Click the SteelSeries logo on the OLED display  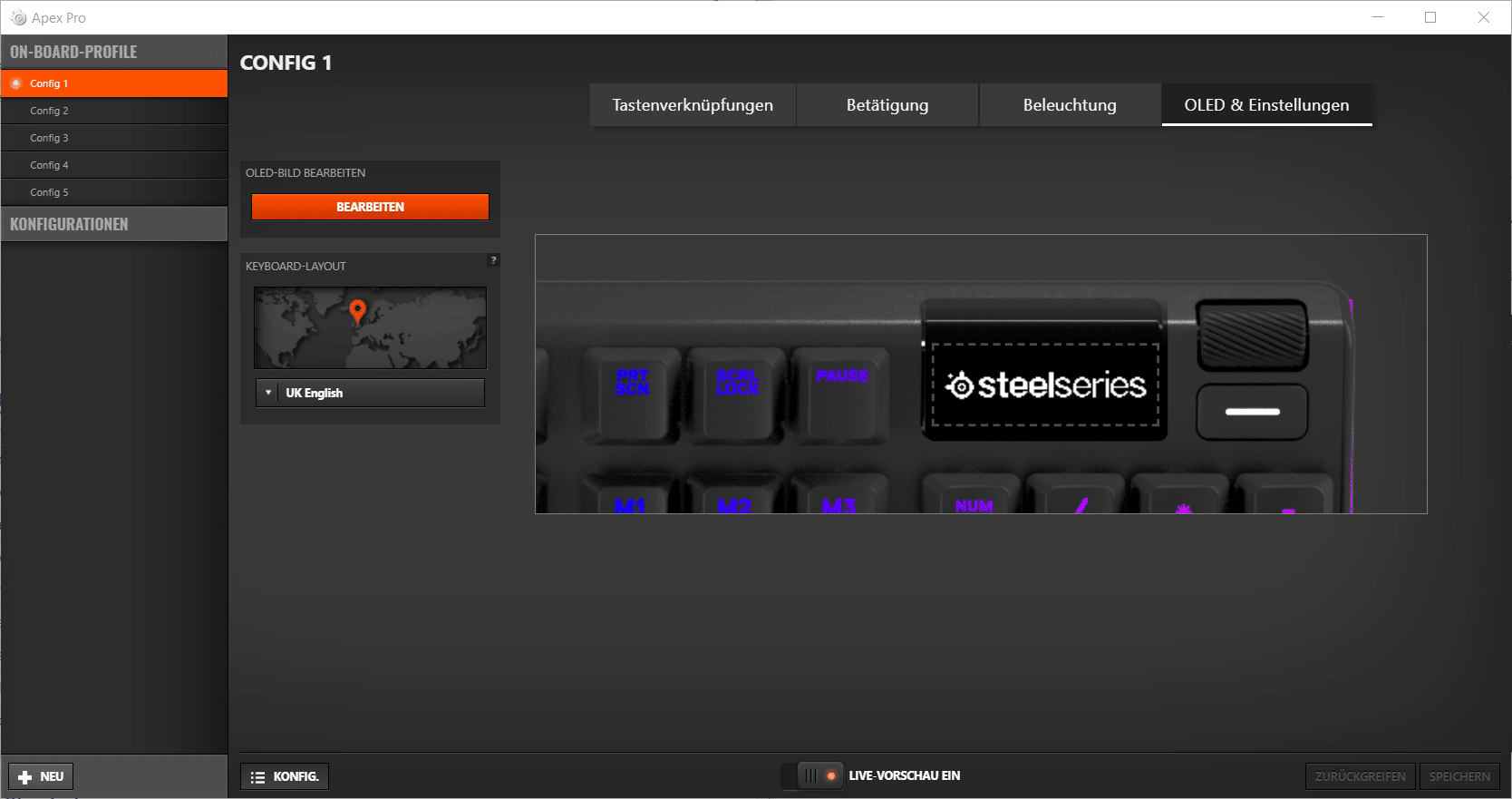pos(1045,385)
